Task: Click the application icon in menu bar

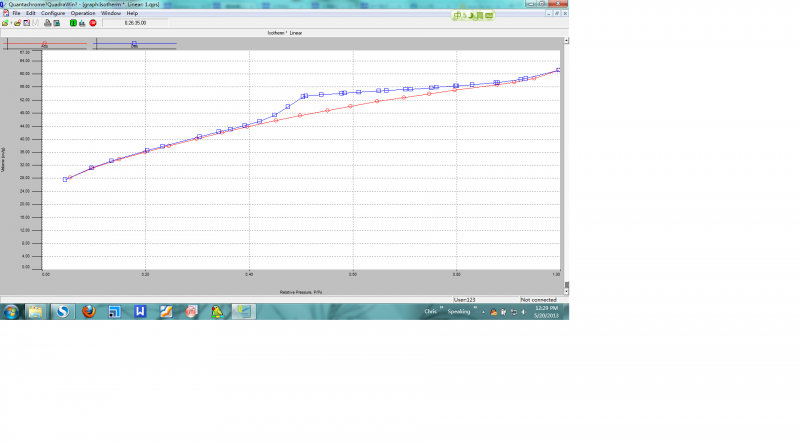Action: [6, 13]
